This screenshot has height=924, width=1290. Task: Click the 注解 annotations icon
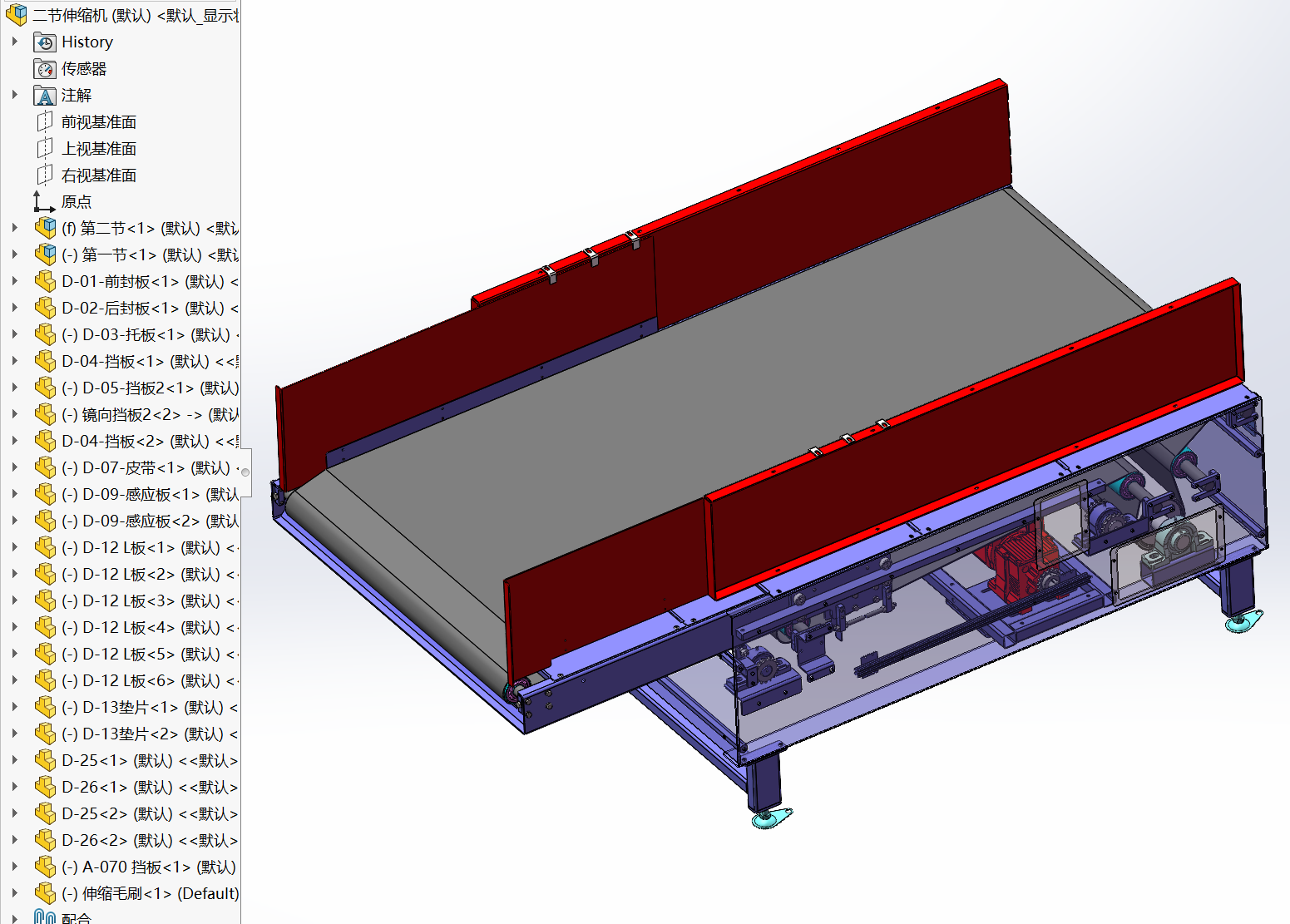(x=45, y=96)
